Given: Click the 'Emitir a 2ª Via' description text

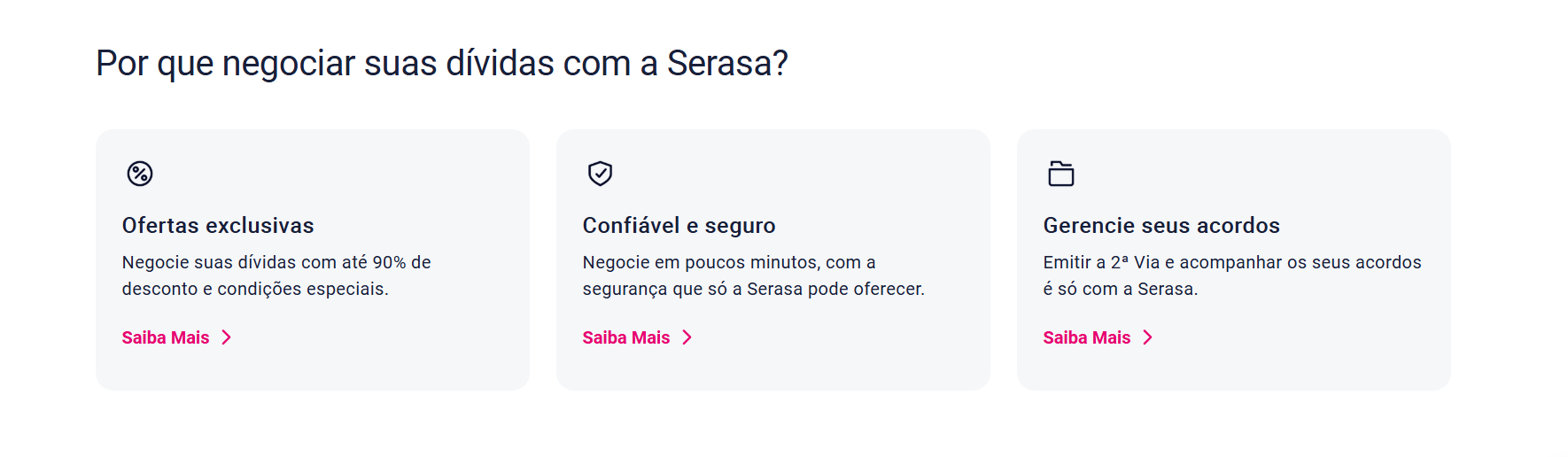Looking at the screenshot, I should coord(1231,262).
